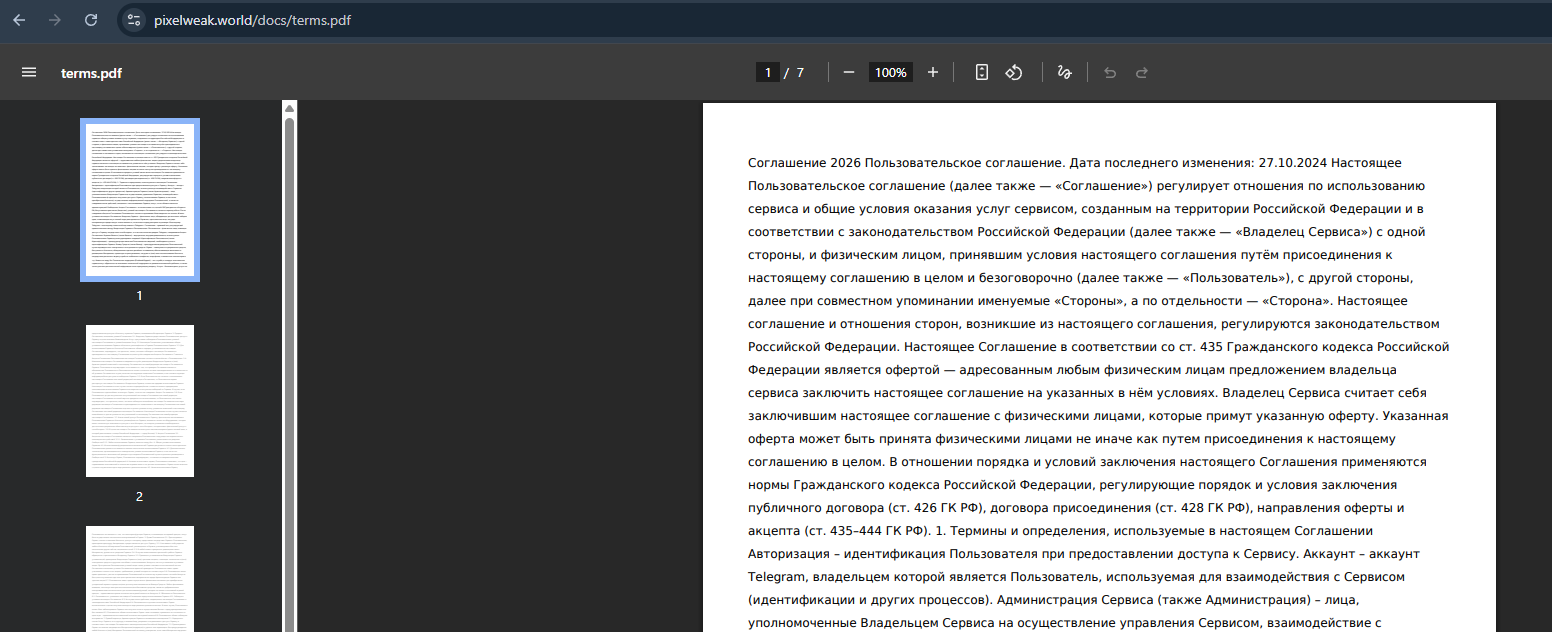
Task: Toggle the PDF sidebar menu icon
Action: pyautogui.click(x=29, y=72)
